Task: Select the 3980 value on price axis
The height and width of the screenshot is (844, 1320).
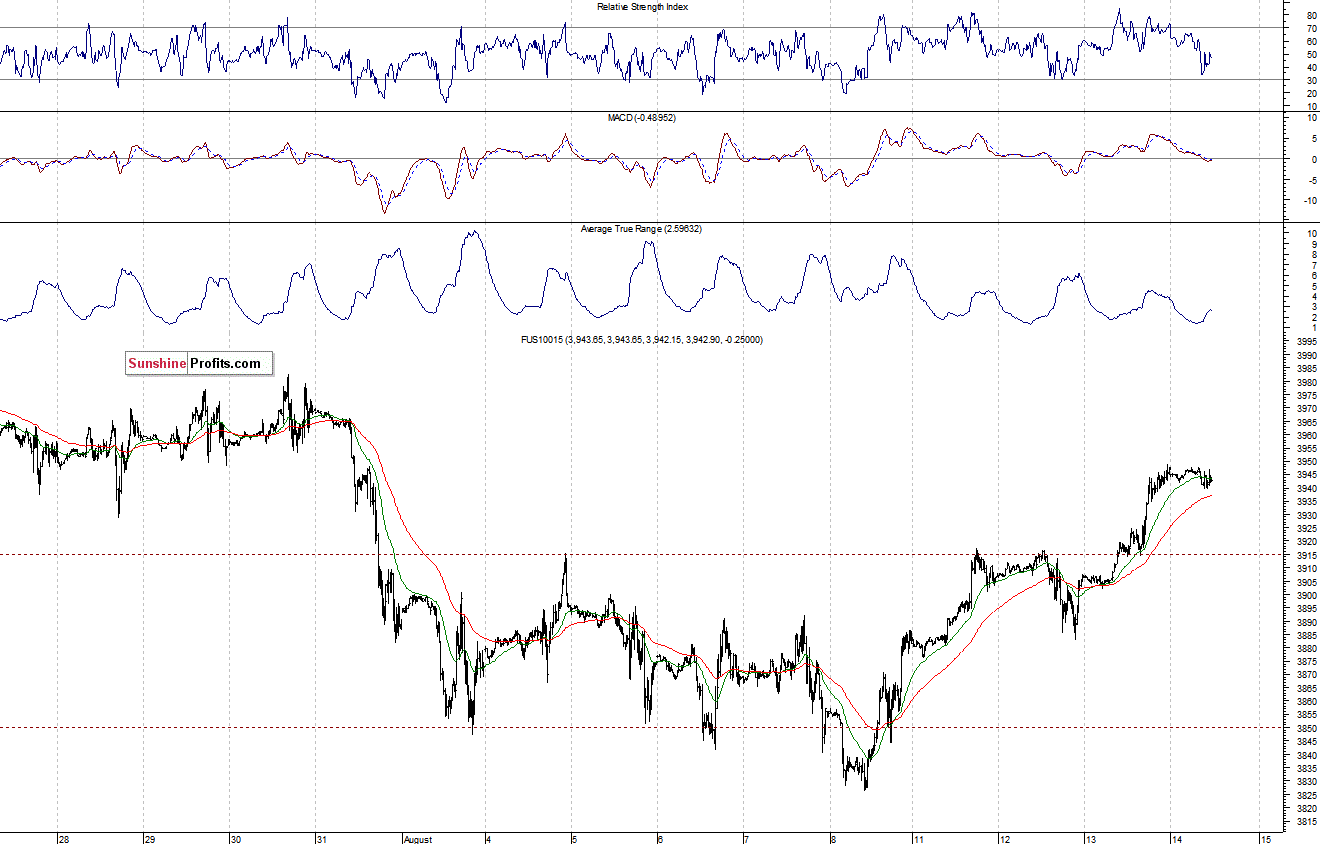Action: coord(1306,382)
